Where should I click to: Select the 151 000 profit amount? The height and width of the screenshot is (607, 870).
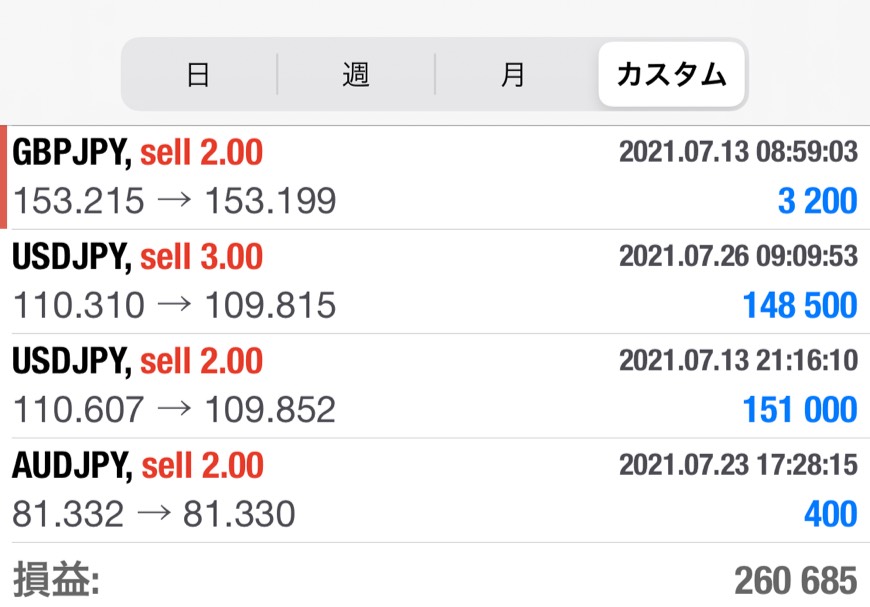(799, 409)
